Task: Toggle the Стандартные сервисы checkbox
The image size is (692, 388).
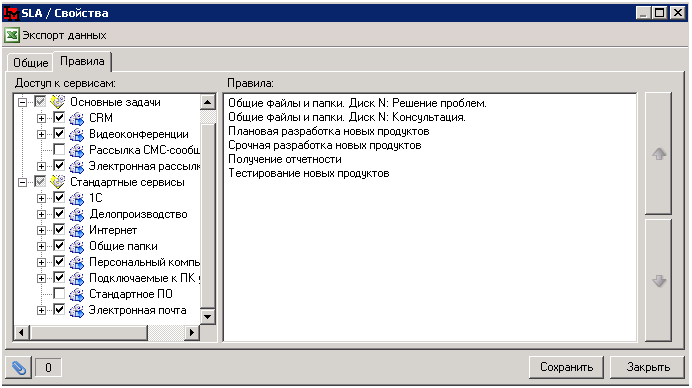Action: click(40, 182)
